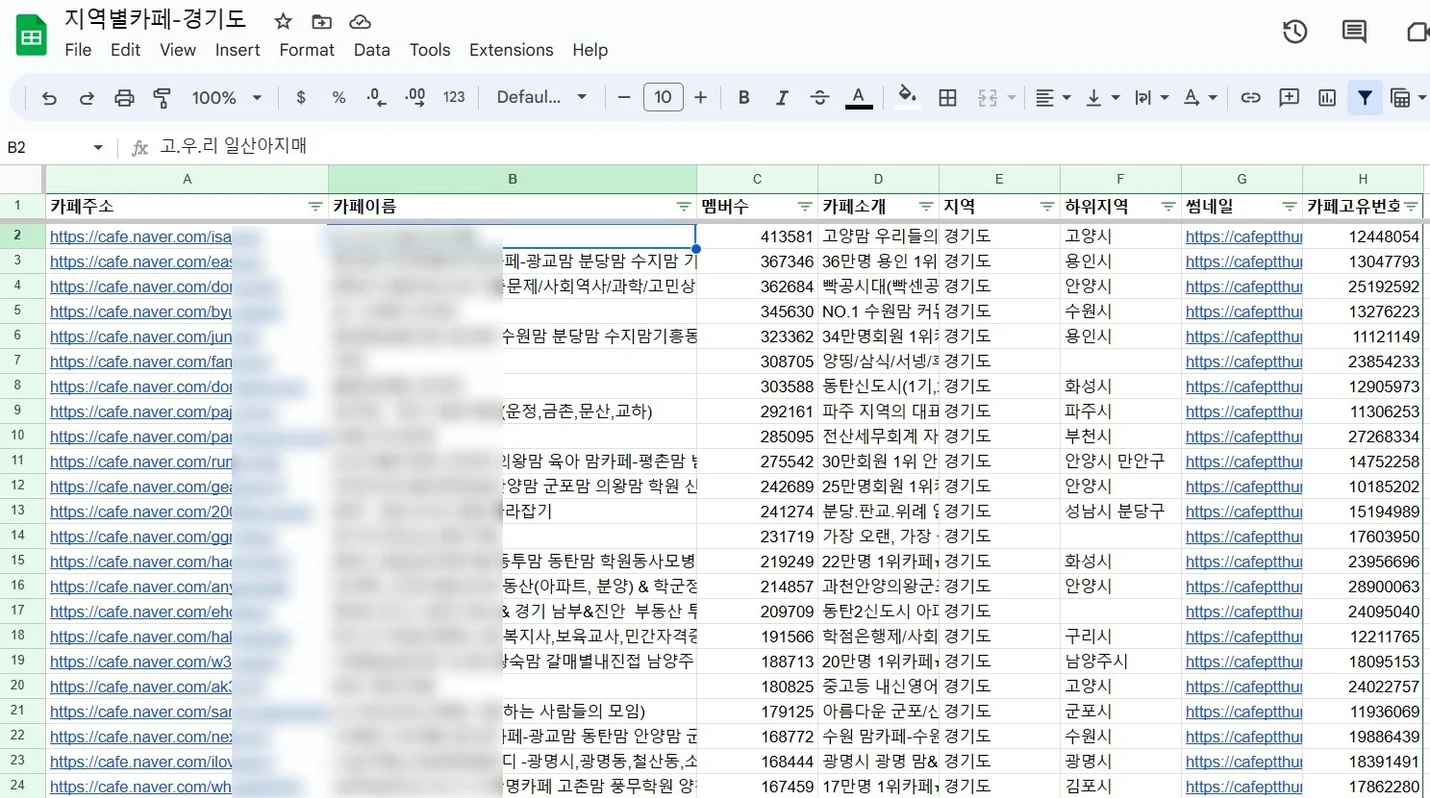This screenshot has width=1430, height=798.
Task: Open filter for 카페주소 column
Action: pos(315,207)
